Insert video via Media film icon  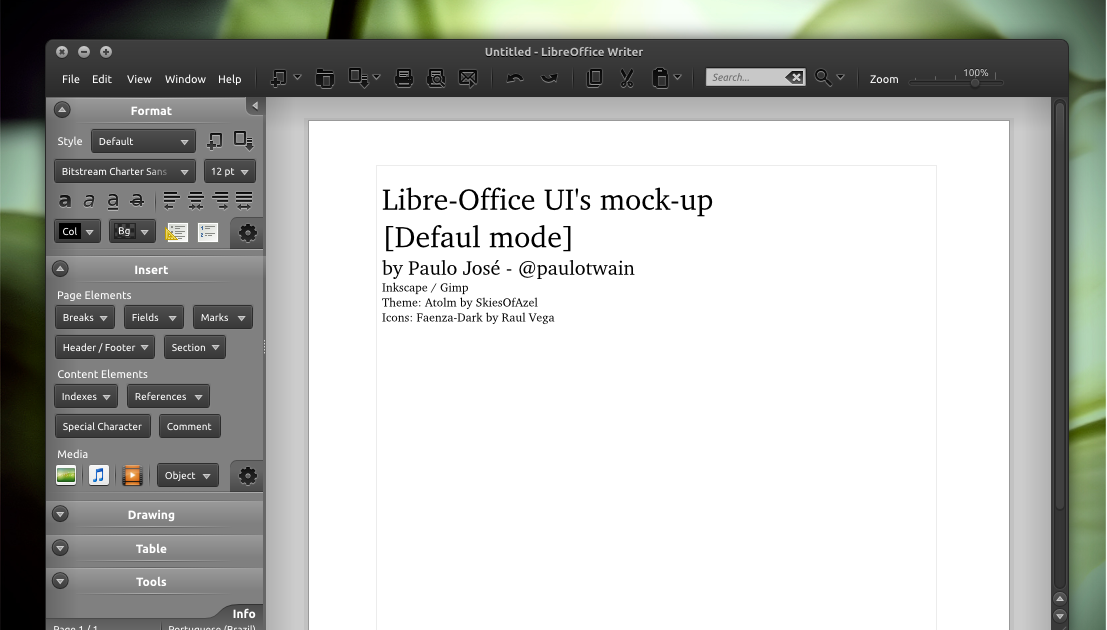click(132, 475)
